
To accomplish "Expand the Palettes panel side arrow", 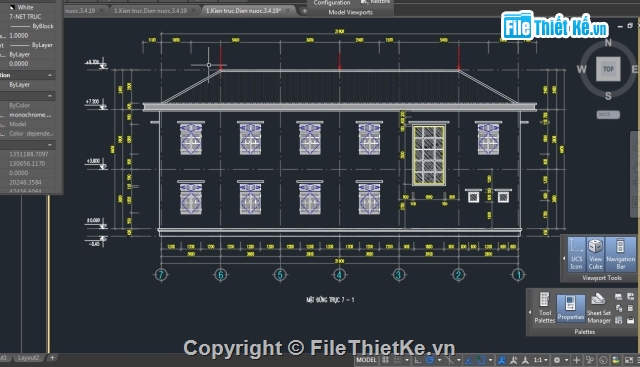I will [x=530, y=312].
